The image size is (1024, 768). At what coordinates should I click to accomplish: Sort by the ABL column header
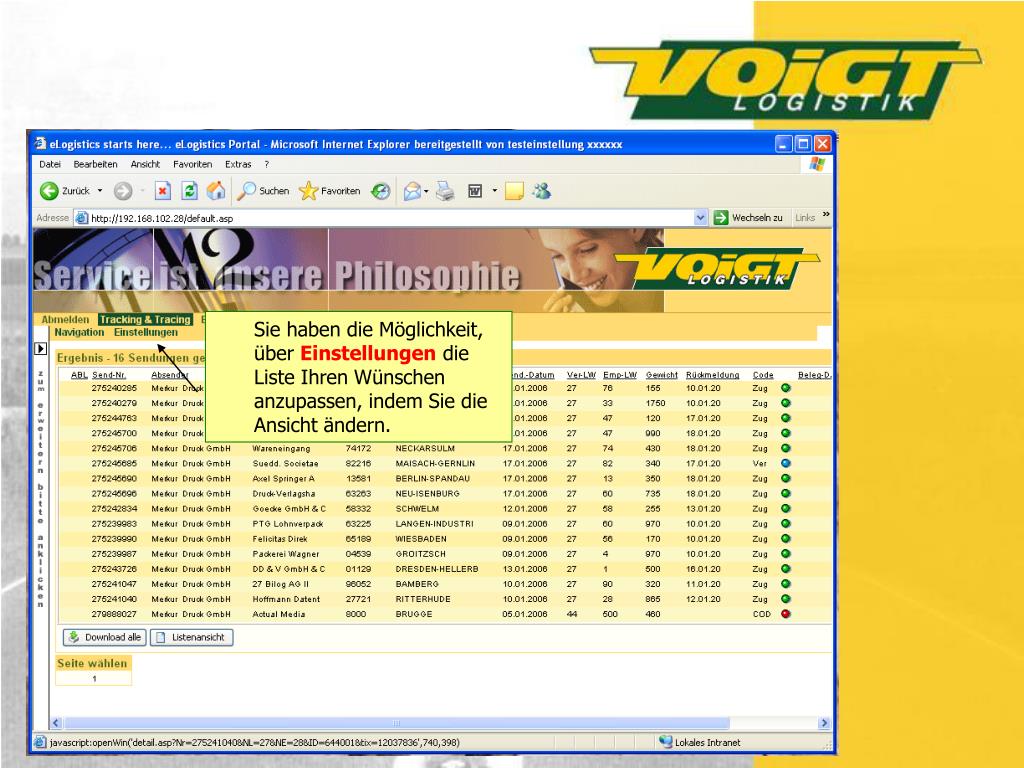[79, 375]
